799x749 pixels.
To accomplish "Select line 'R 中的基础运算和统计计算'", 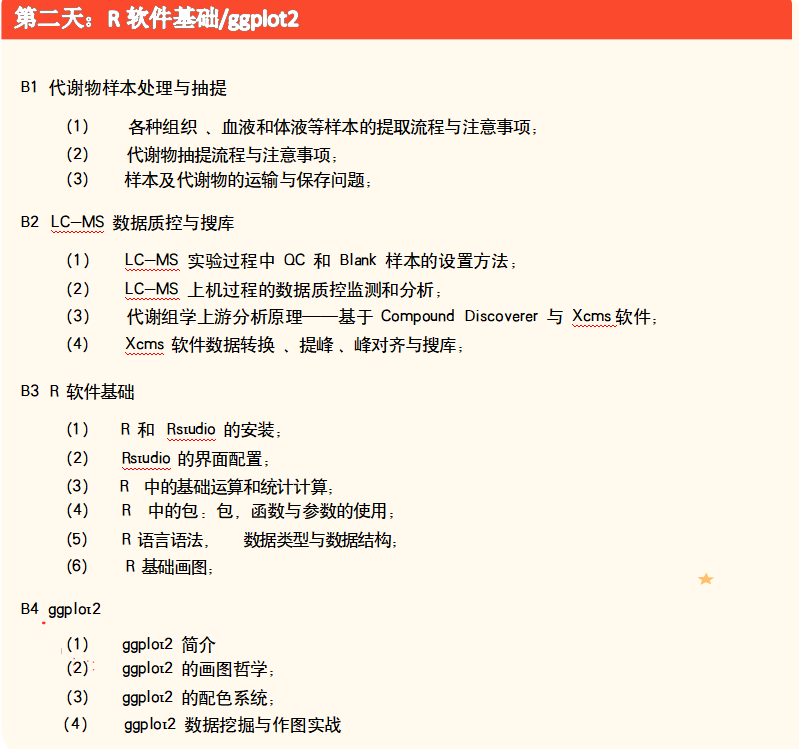I will point(227,487).
